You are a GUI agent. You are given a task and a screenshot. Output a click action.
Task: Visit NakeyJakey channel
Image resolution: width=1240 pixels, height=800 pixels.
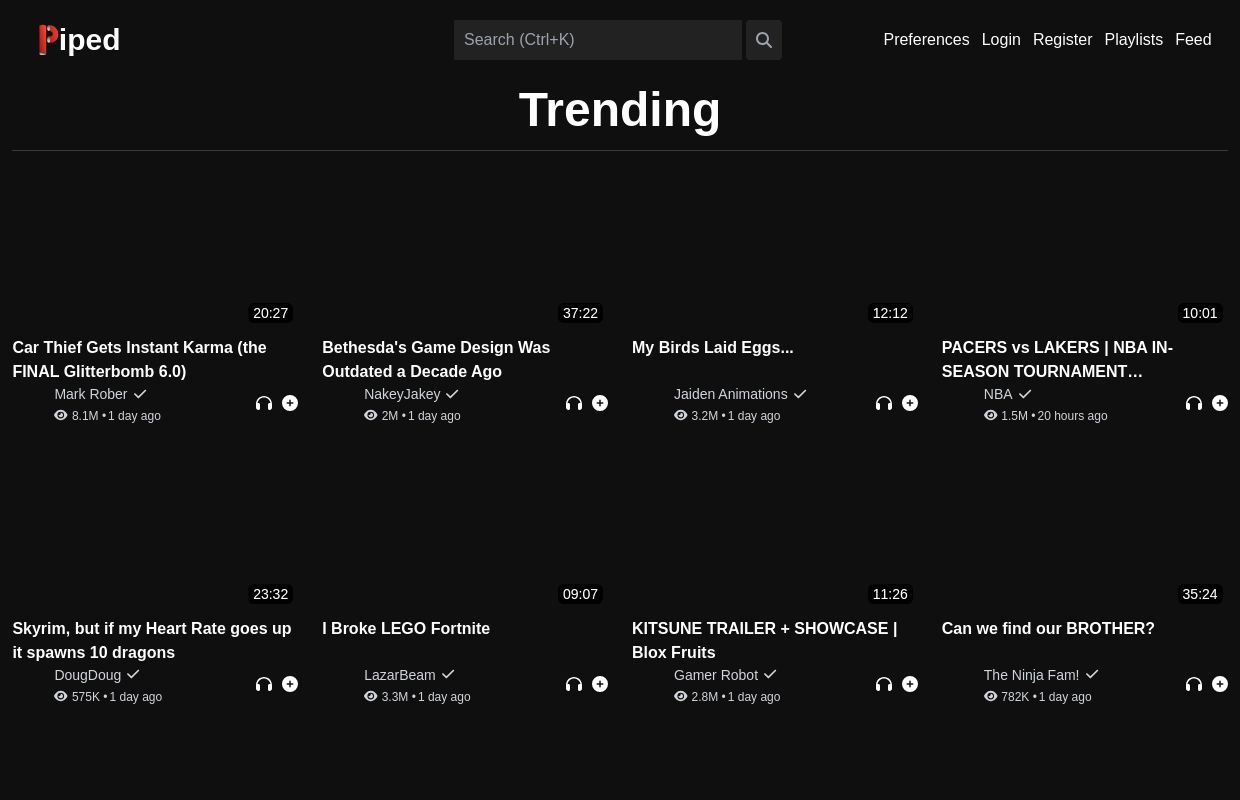(x=402, y=394)
